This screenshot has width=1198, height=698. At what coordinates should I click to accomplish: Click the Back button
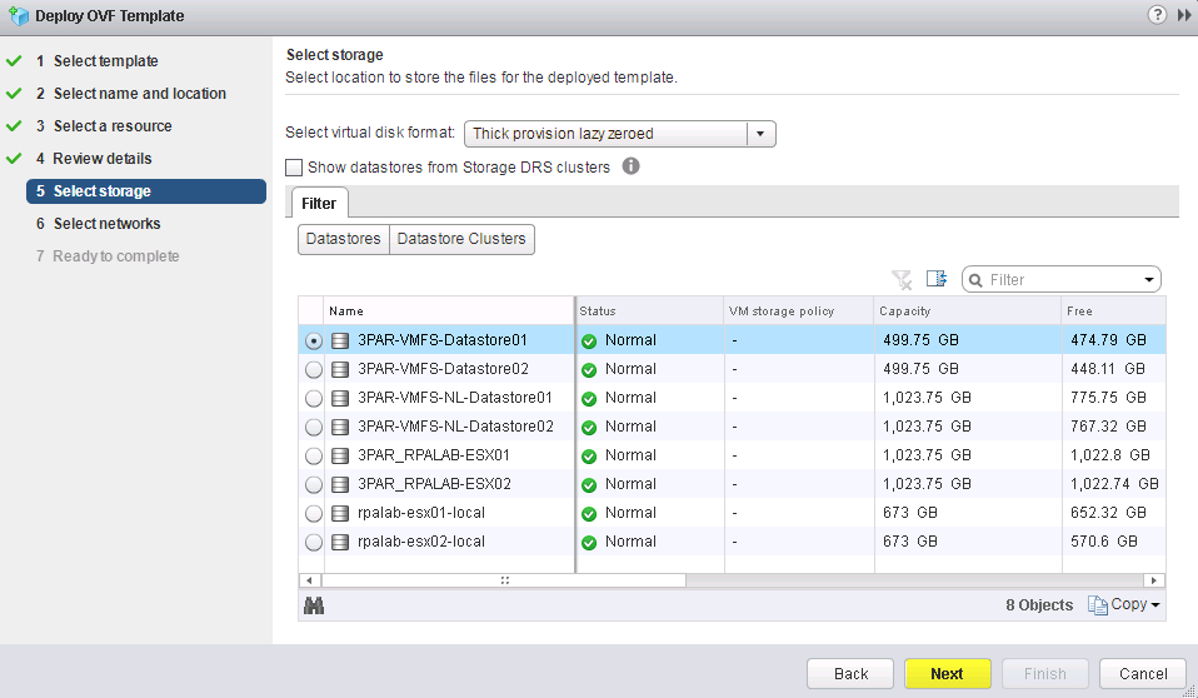point(850,674)
